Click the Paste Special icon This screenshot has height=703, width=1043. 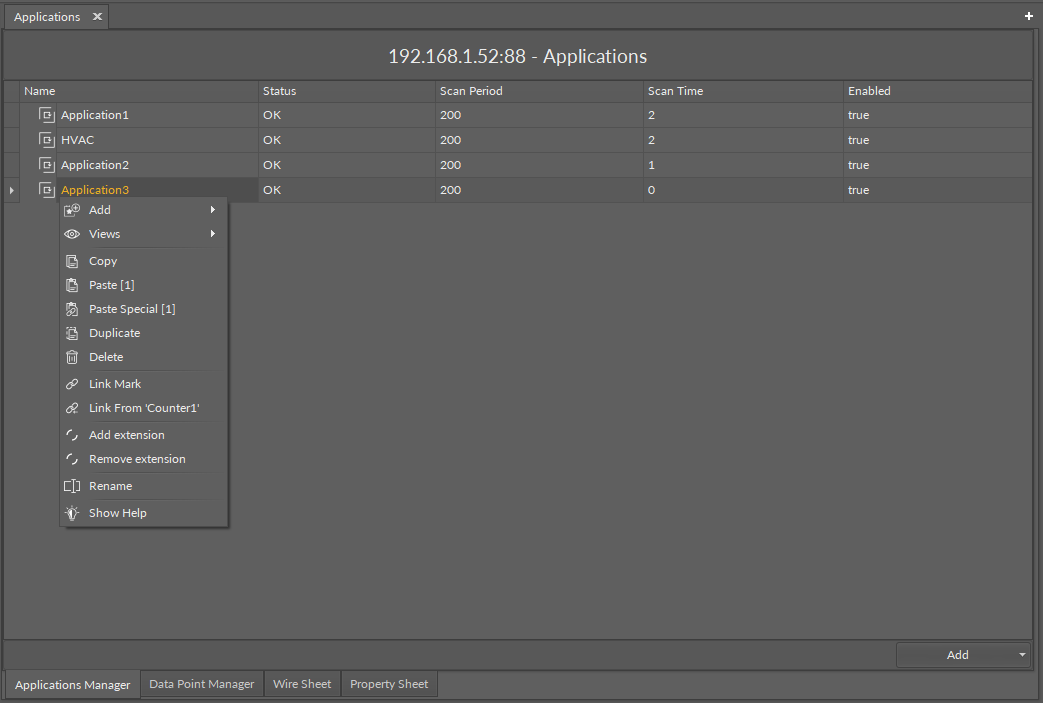click(x=72, y=309)
